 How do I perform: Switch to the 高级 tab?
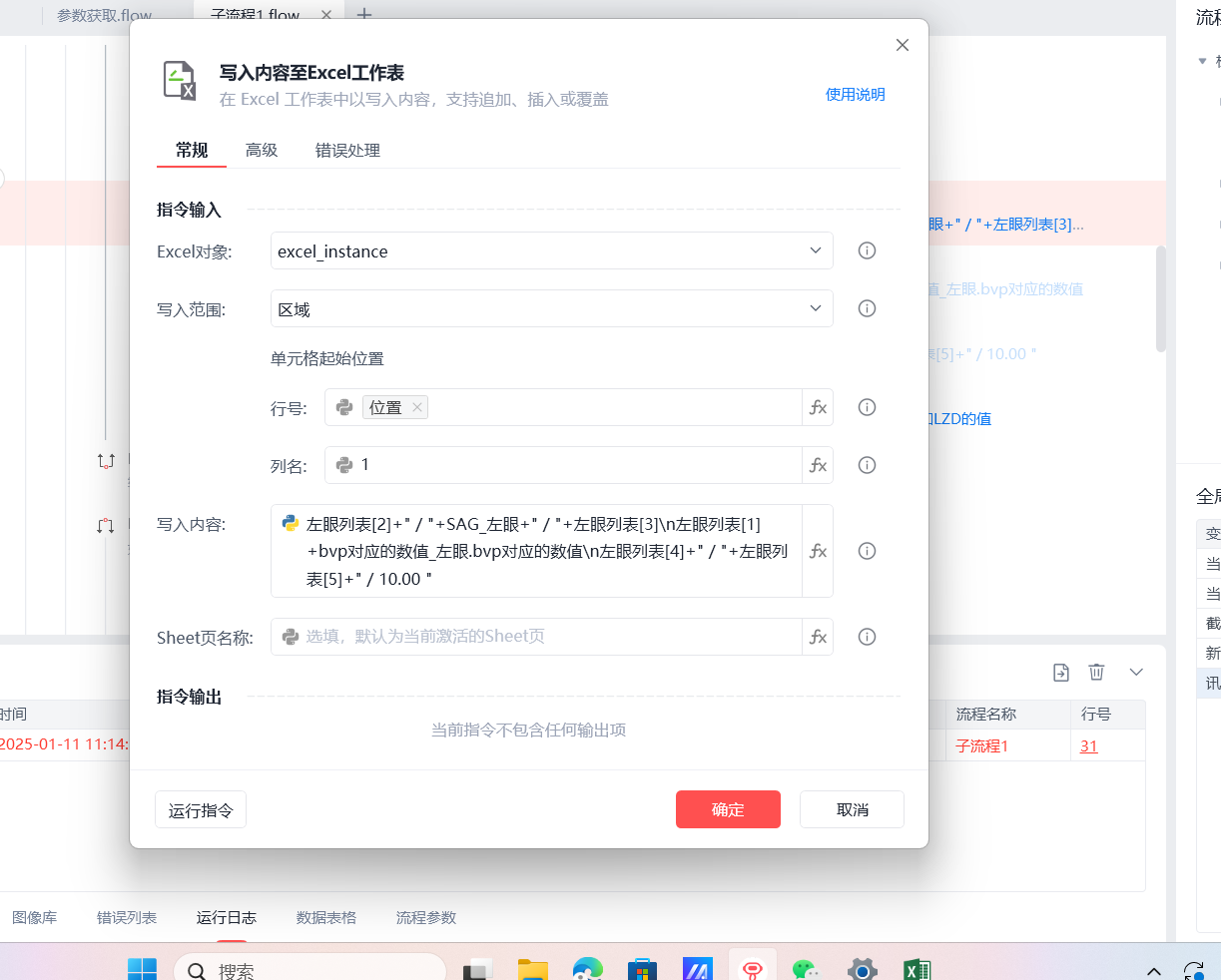[x=262, y=151]
